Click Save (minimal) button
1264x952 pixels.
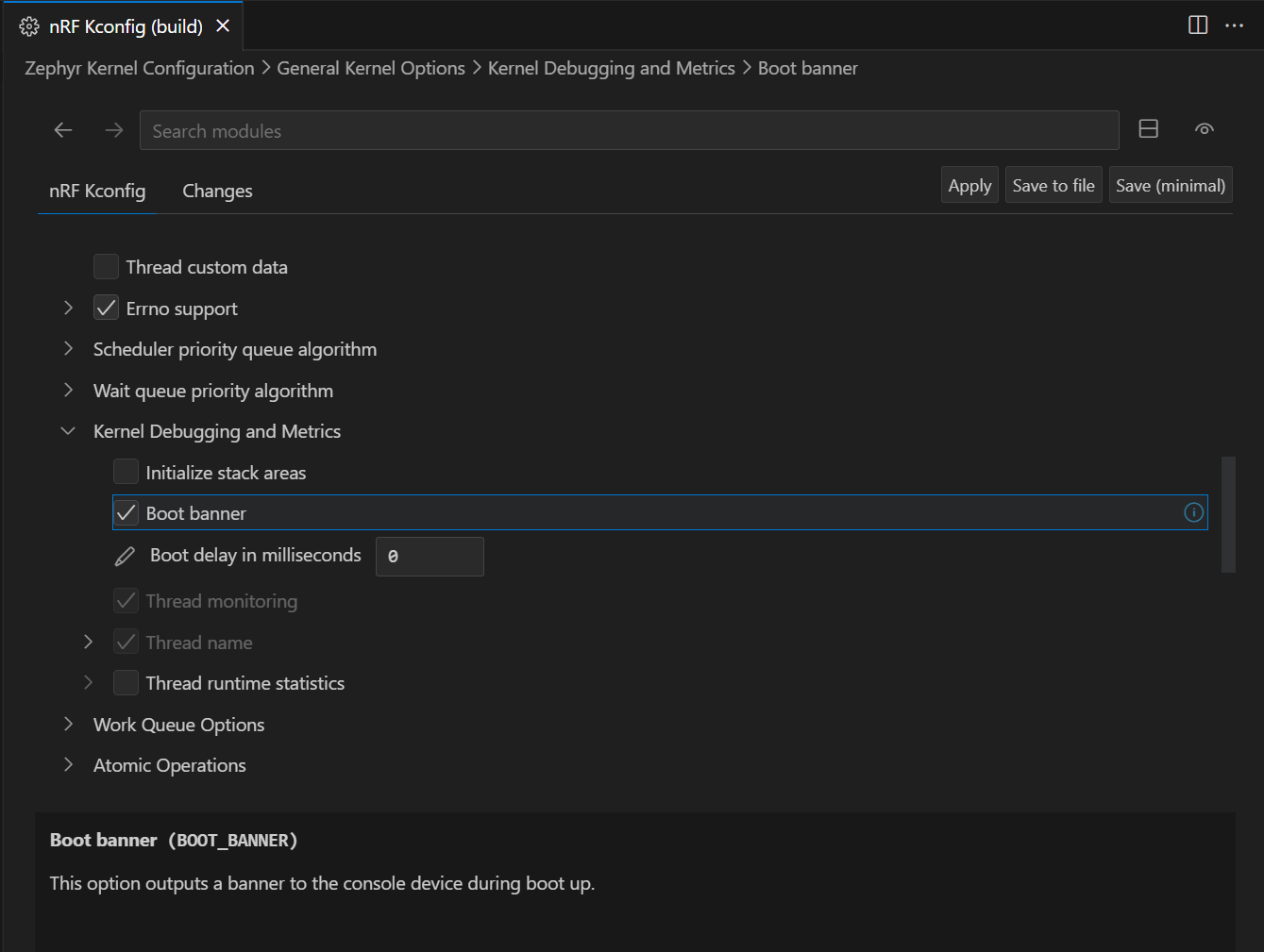coord(1171,185)
